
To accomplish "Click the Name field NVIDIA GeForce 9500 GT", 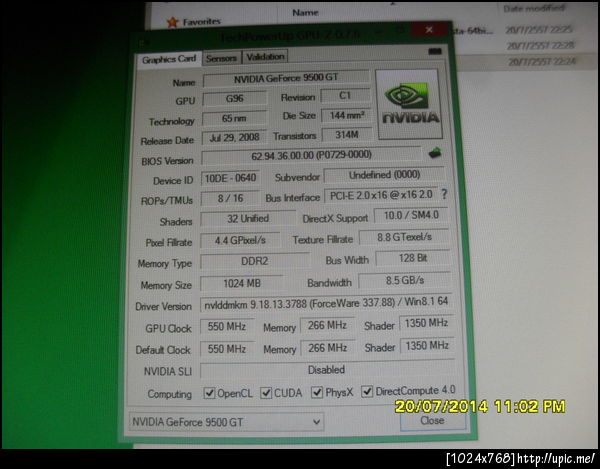I will [286, 78].
